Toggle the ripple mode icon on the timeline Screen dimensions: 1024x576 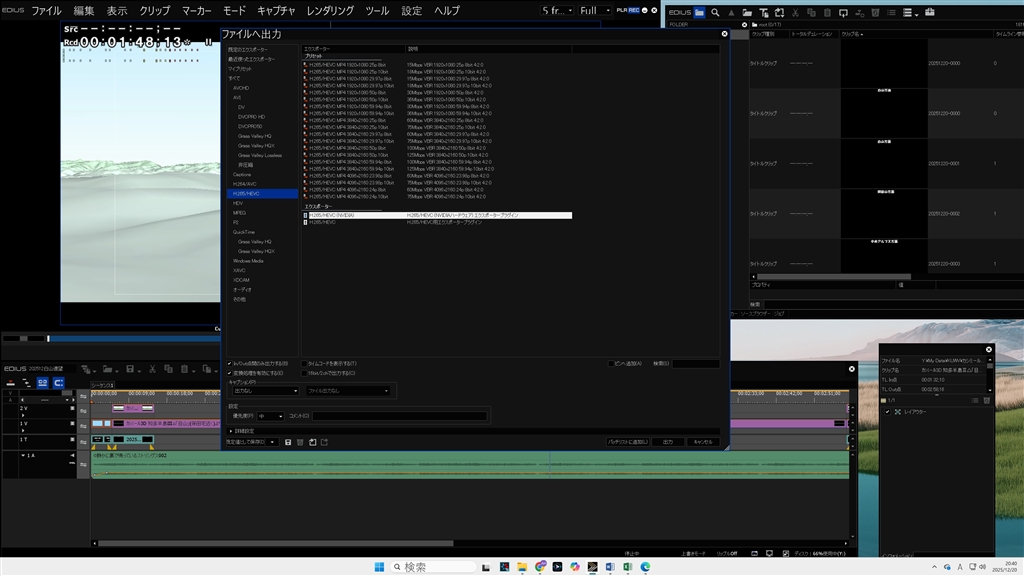tap(58, 383)
